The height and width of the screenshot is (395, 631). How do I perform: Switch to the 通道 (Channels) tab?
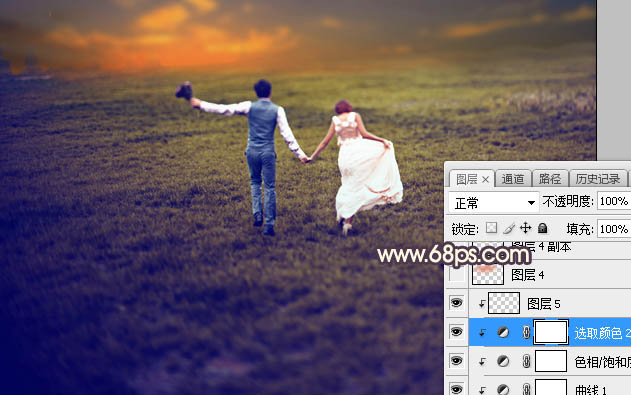pos(513,179)
